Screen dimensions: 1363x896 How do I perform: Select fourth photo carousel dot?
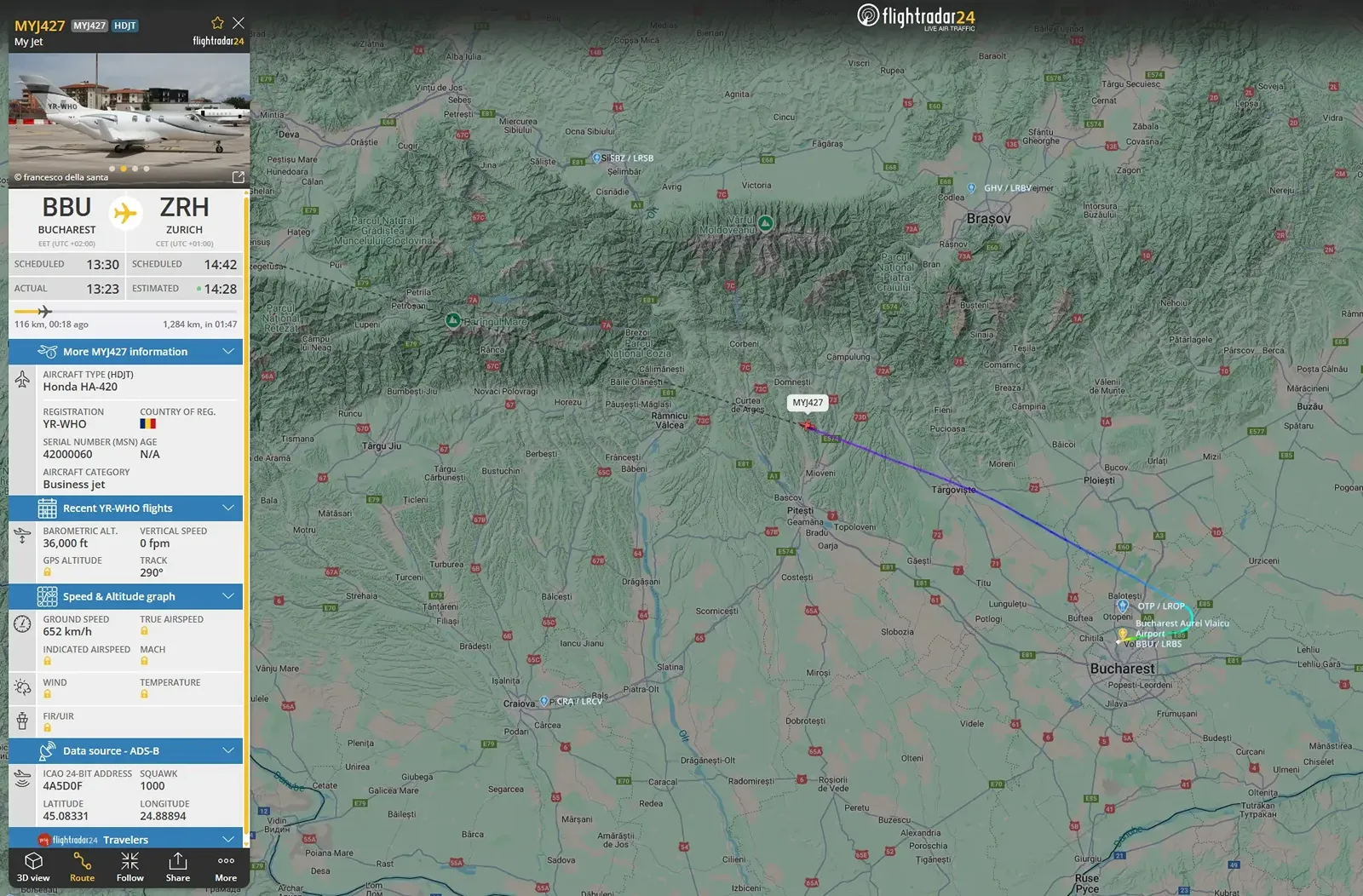tap(147, 169)
